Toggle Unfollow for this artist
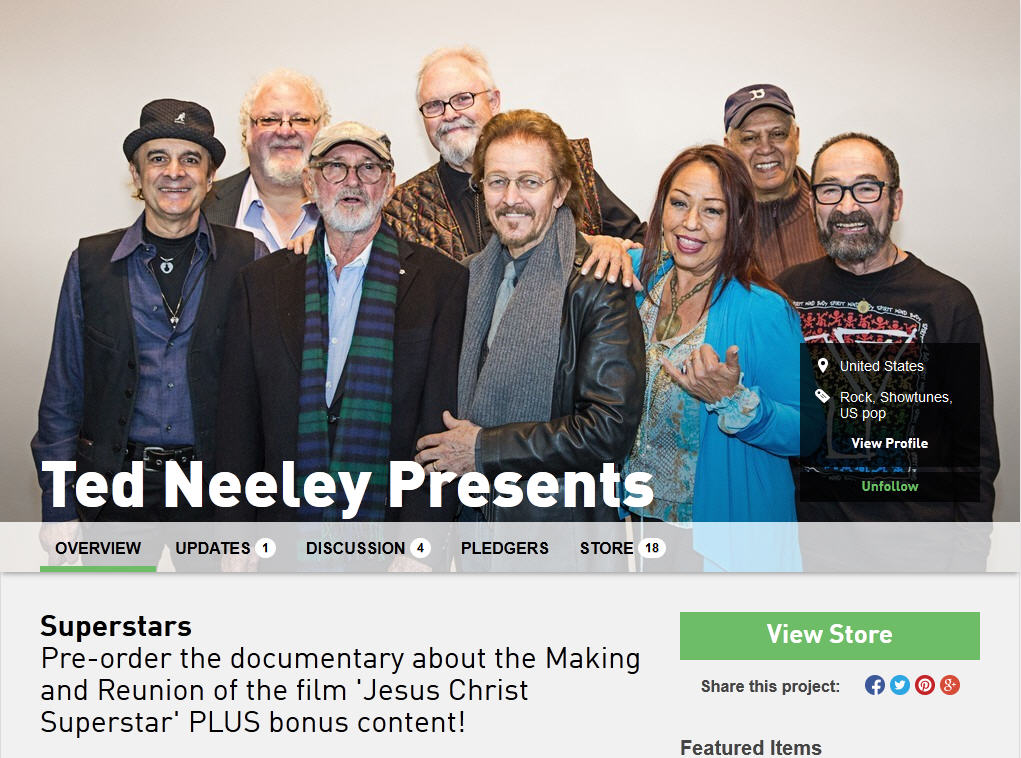The width and height of the screenshot is (1021, 758). [x=889, y=486]
